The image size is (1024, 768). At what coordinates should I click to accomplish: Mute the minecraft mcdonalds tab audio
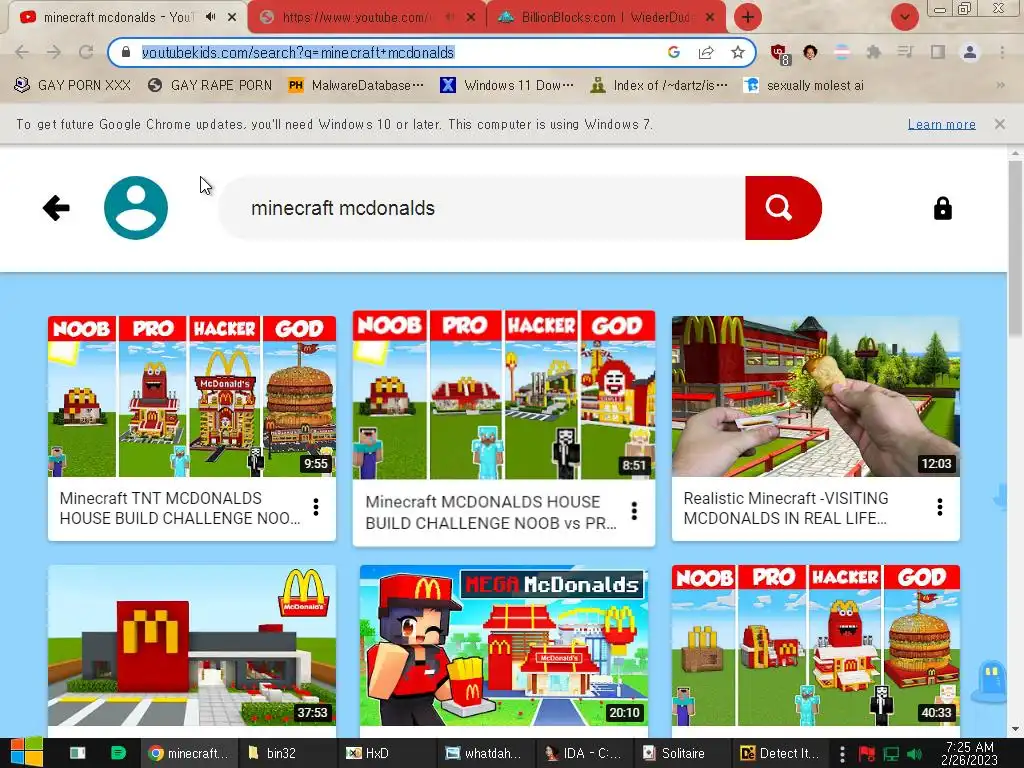coord(210,17)
